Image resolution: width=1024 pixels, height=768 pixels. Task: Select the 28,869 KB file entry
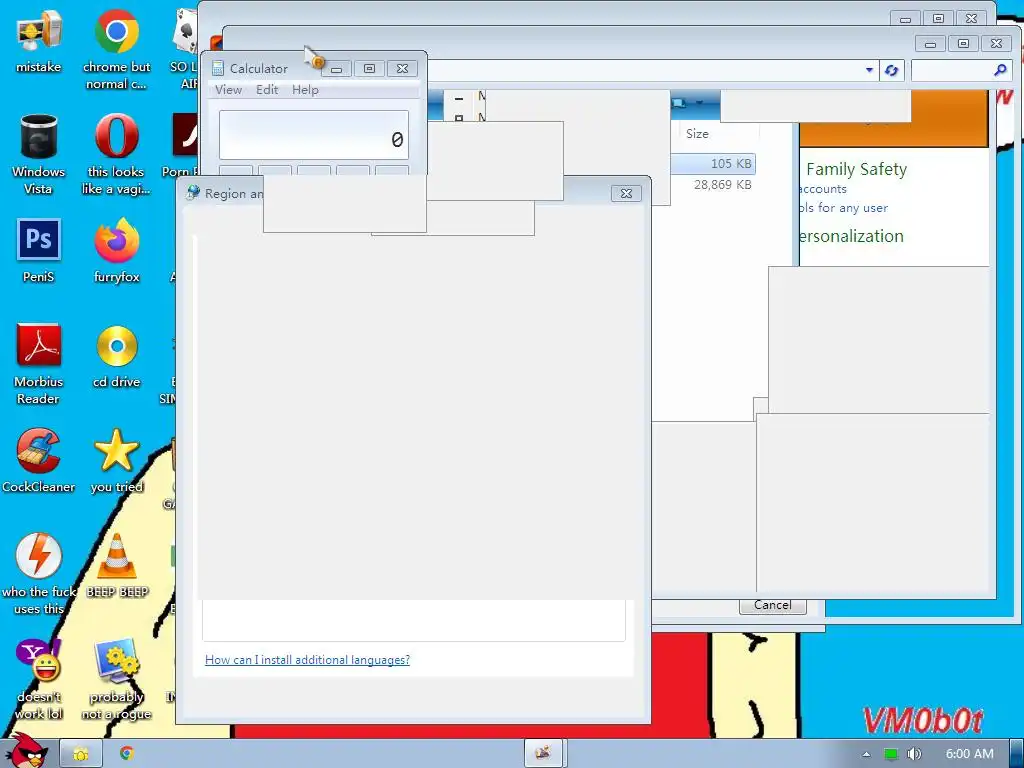coord(722,185)
